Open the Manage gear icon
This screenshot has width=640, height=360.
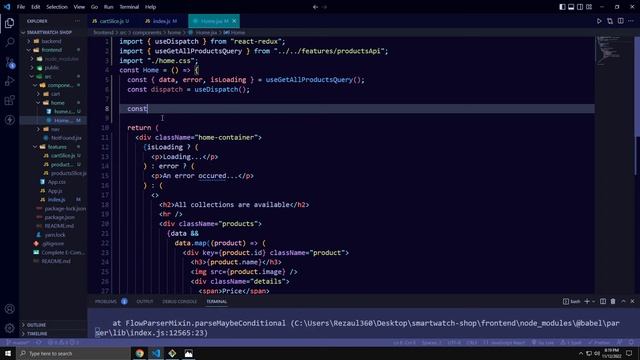9,328
